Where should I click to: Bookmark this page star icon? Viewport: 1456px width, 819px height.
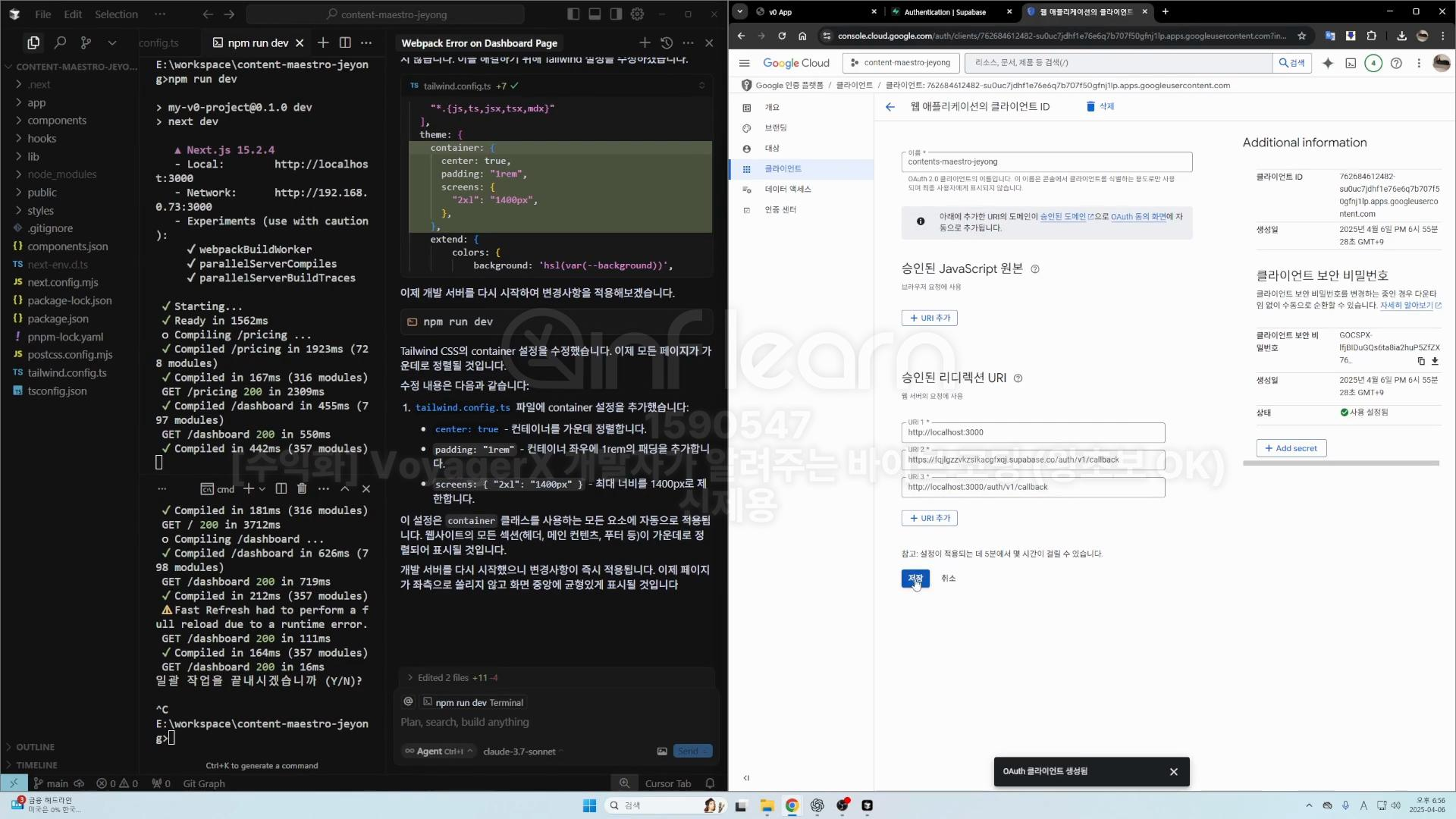(x=1302, y=36)
